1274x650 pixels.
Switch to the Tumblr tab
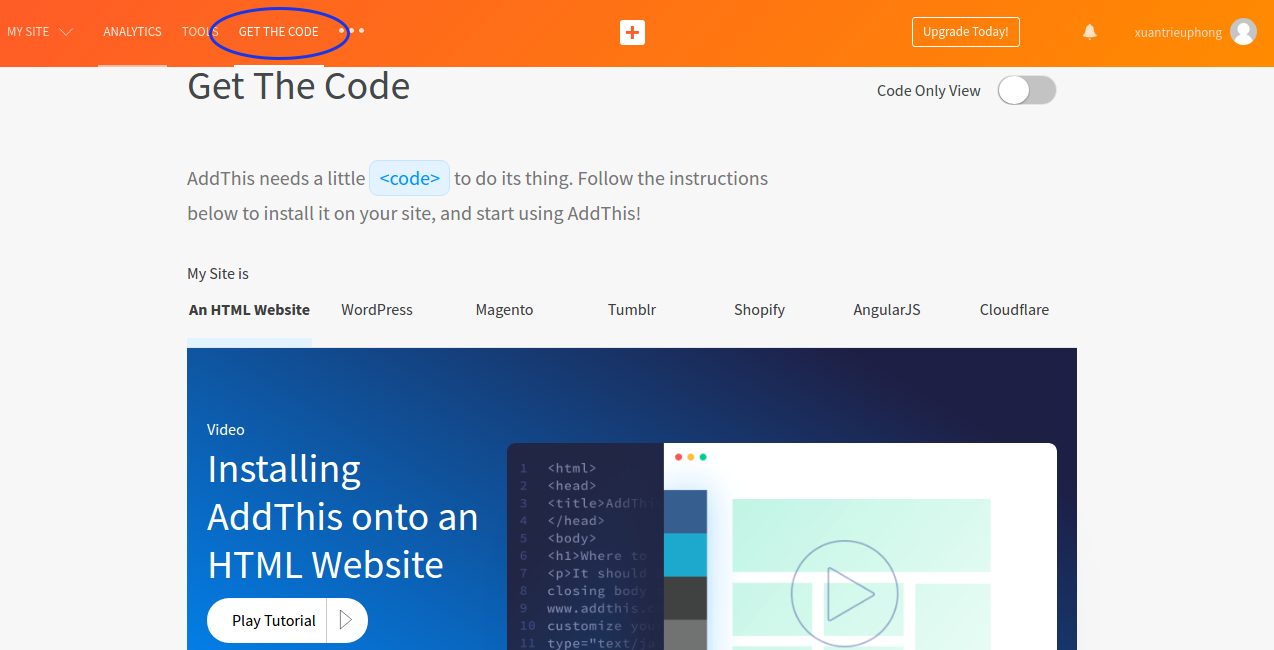pyautogui.click(x=632, y=310)
